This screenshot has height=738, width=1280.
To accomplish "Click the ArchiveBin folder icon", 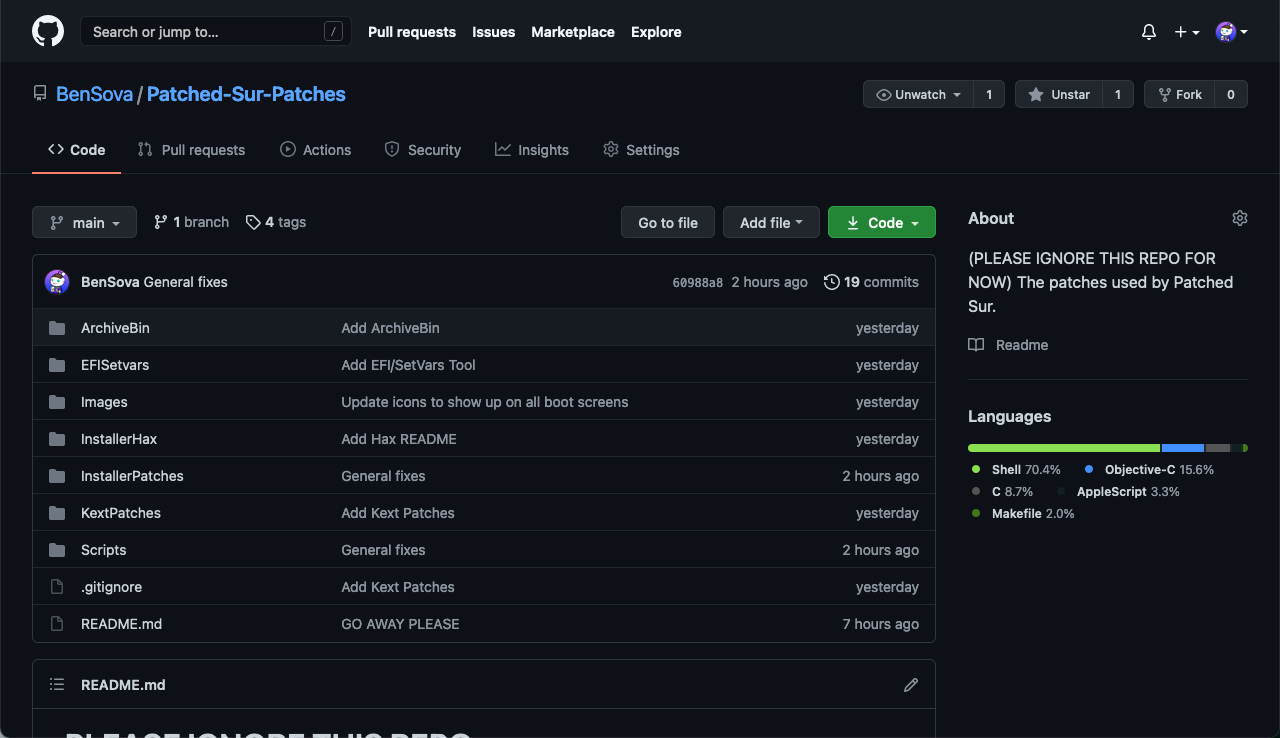I will pyautogui.click(x=57, y=328).
